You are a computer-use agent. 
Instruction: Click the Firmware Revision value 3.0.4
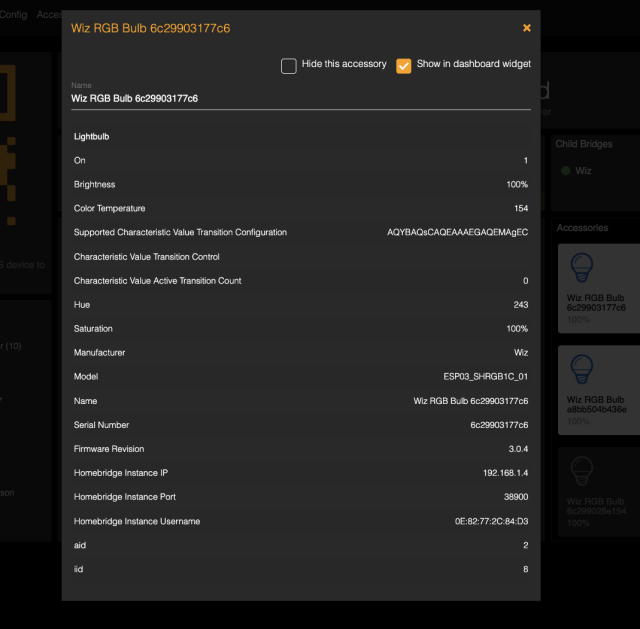click(x=518, y=449)
